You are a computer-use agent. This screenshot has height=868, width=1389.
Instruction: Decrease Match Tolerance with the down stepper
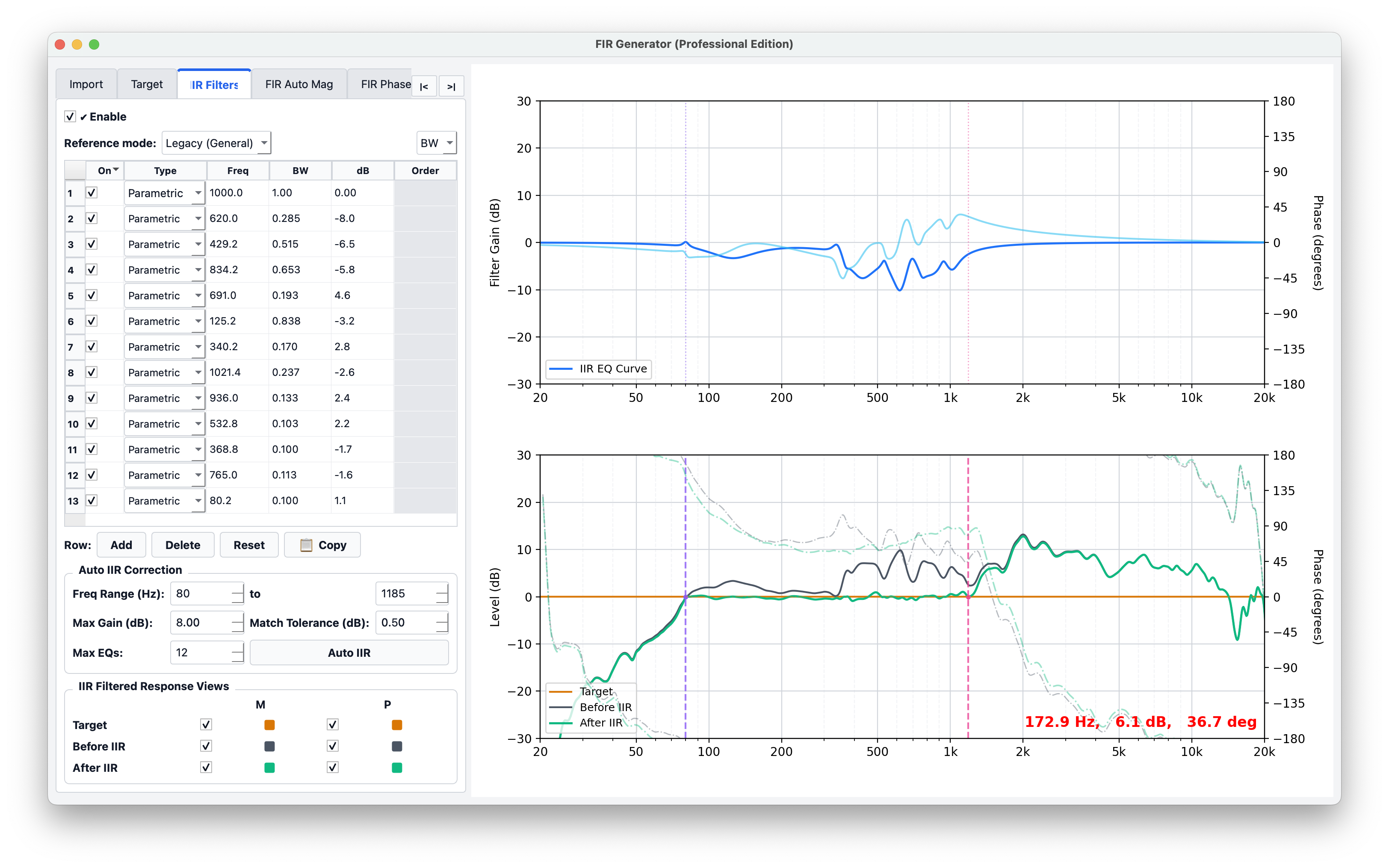click(441, 628)
